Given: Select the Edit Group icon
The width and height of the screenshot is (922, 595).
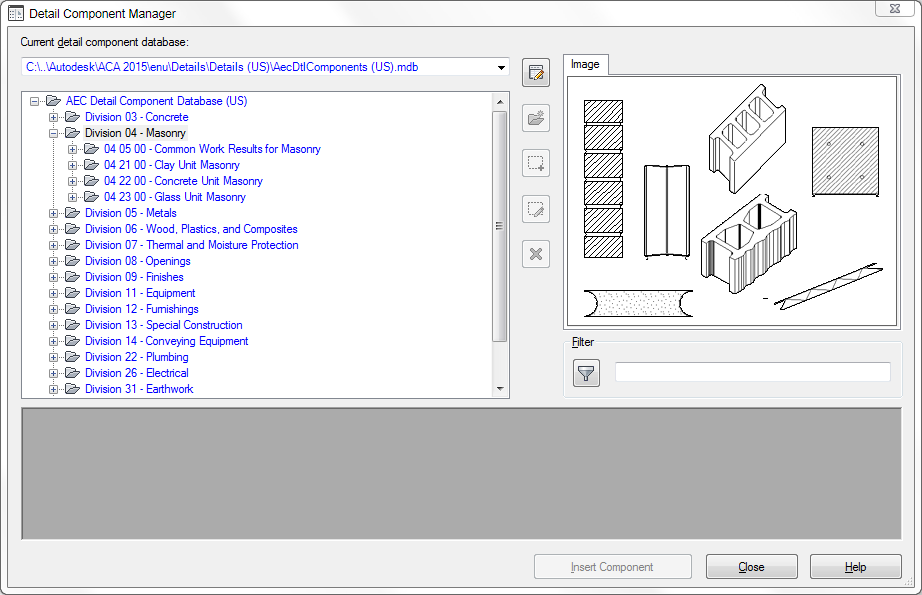Looking at the screenshot, I should coord(535,209).
